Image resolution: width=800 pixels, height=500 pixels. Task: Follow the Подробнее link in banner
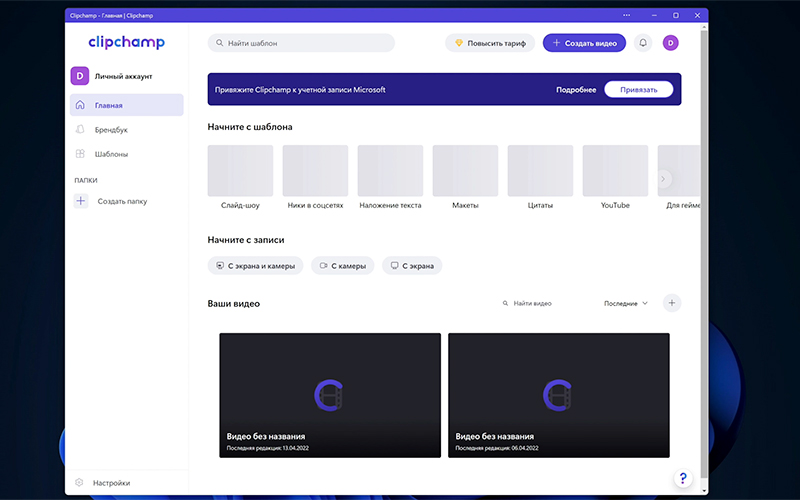click(576, 90)
